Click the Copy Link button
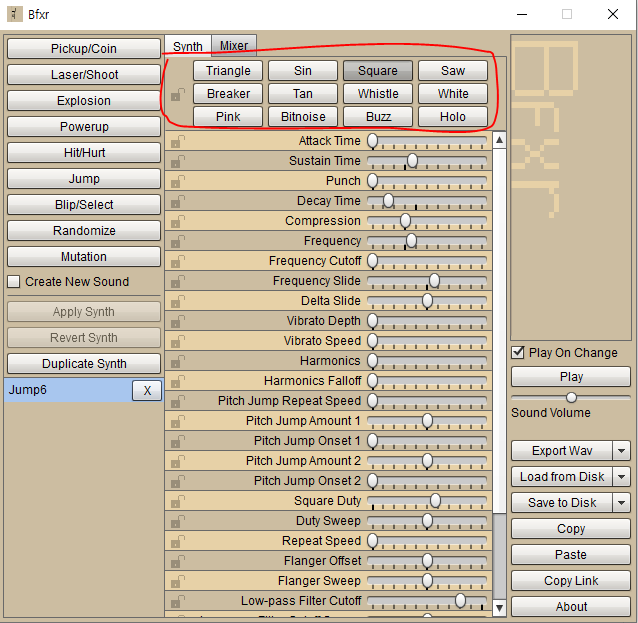This screenshot has width=638, height=623. coord(571,580)
